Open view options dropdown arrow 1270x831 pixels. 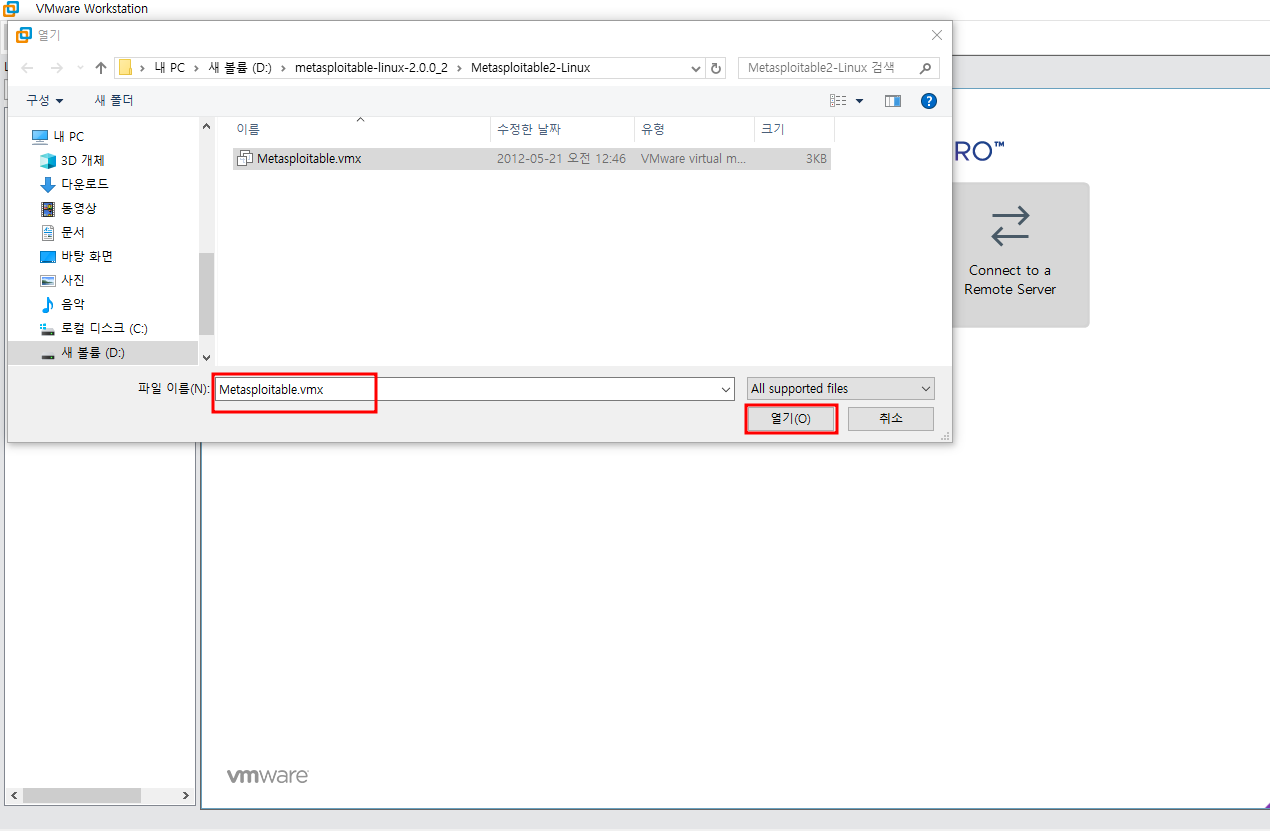click(x=859, y=101)
